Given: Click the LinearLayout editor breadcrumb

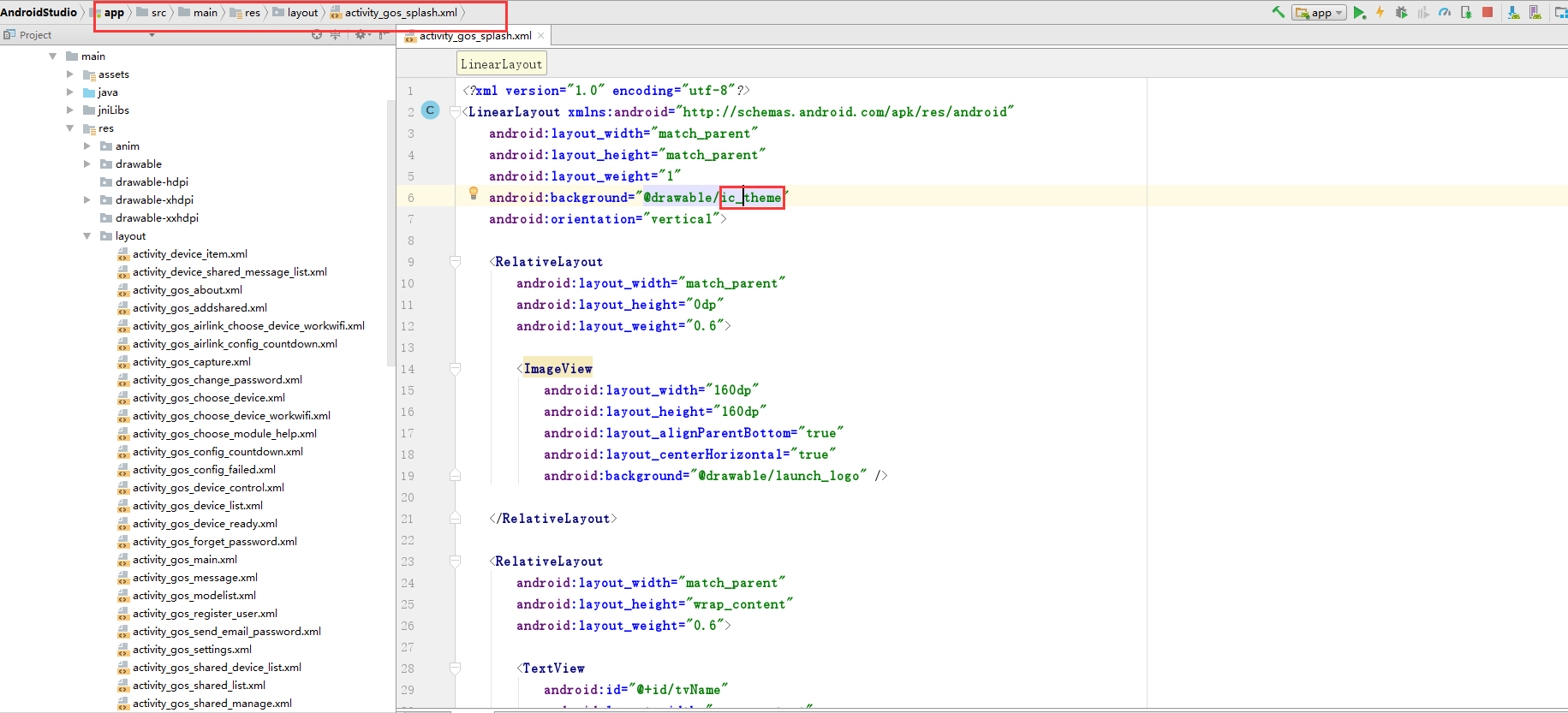Looking at the screenshot, I should 501,64.
